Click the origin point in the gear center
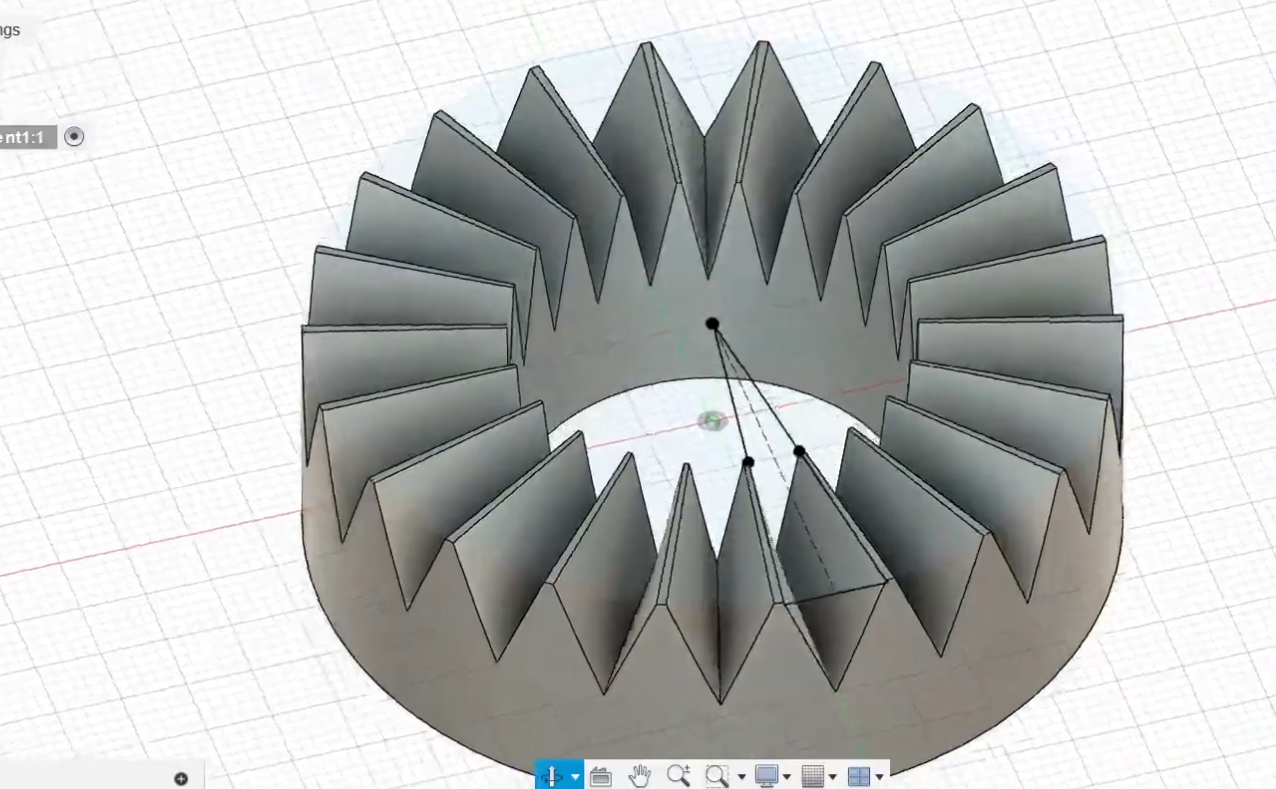The width and height of the screenshot is (1276, 789). (x=711, y=420)
